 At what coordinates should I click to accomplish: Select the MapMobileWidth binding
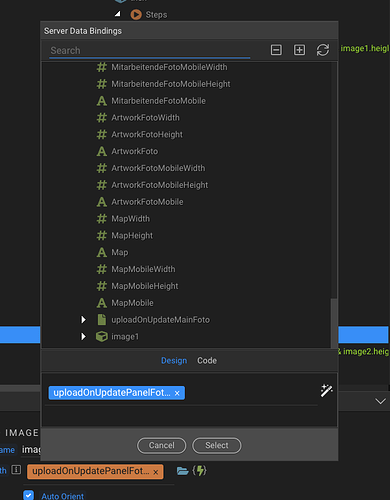click(143, 269)
